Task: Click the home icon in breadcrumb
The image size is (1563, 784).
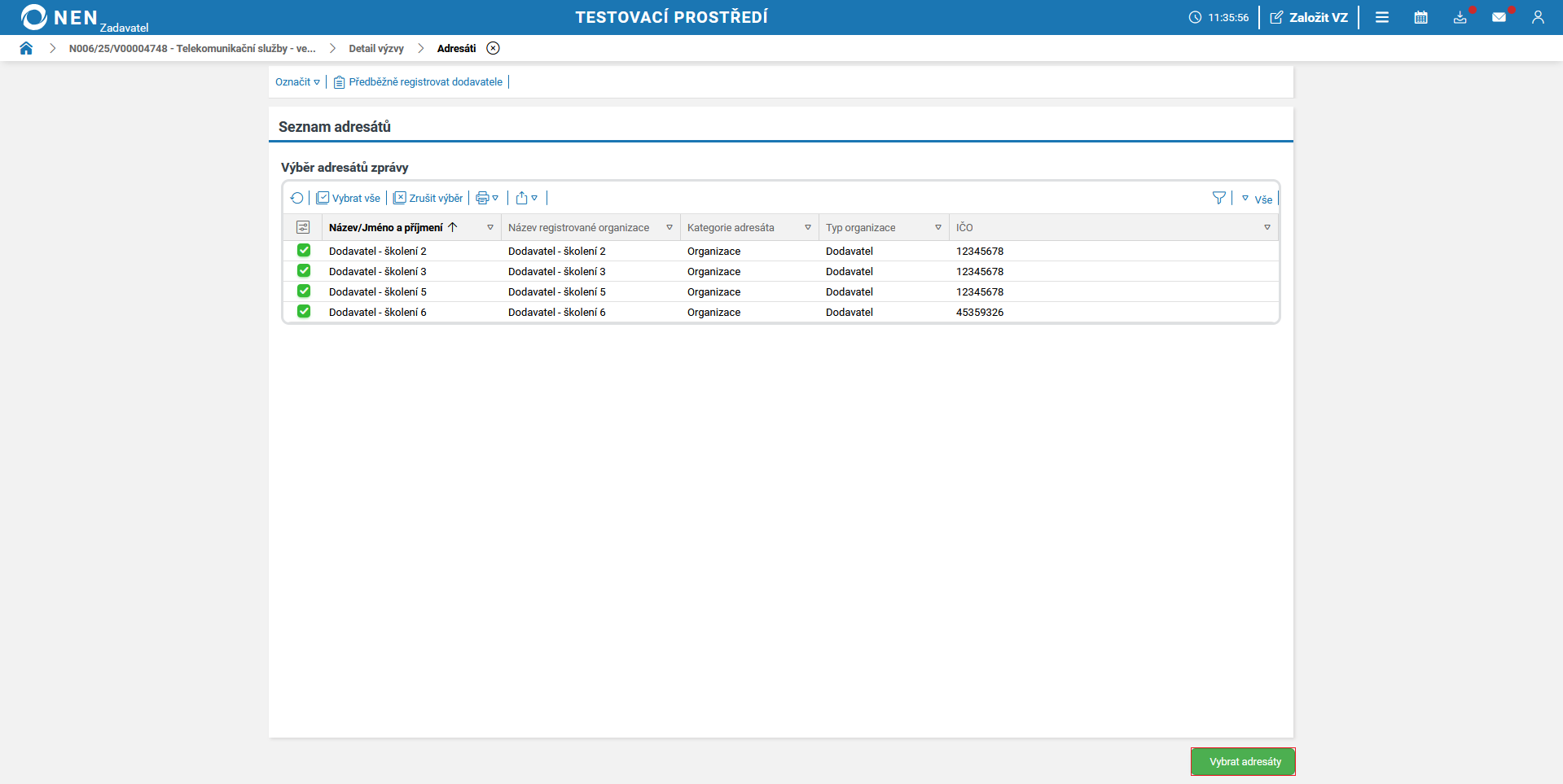Action: (x=26, y=48)
